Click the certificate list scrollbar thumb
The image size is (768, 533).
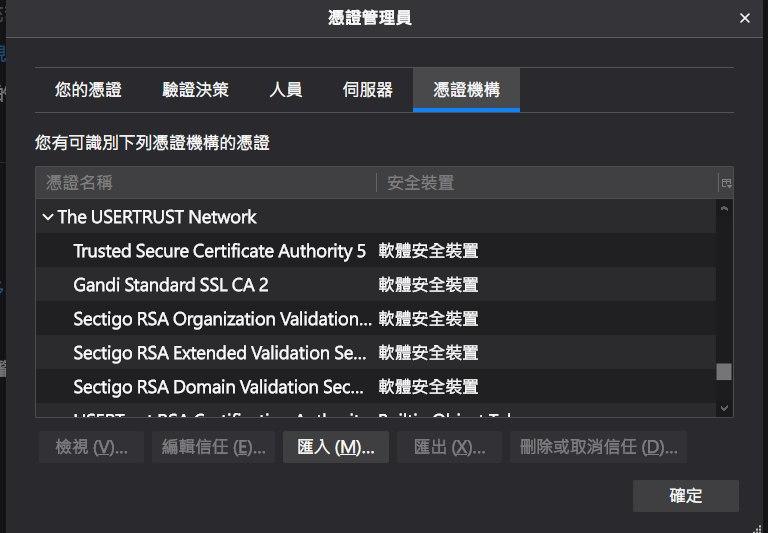tap(724, 372)
